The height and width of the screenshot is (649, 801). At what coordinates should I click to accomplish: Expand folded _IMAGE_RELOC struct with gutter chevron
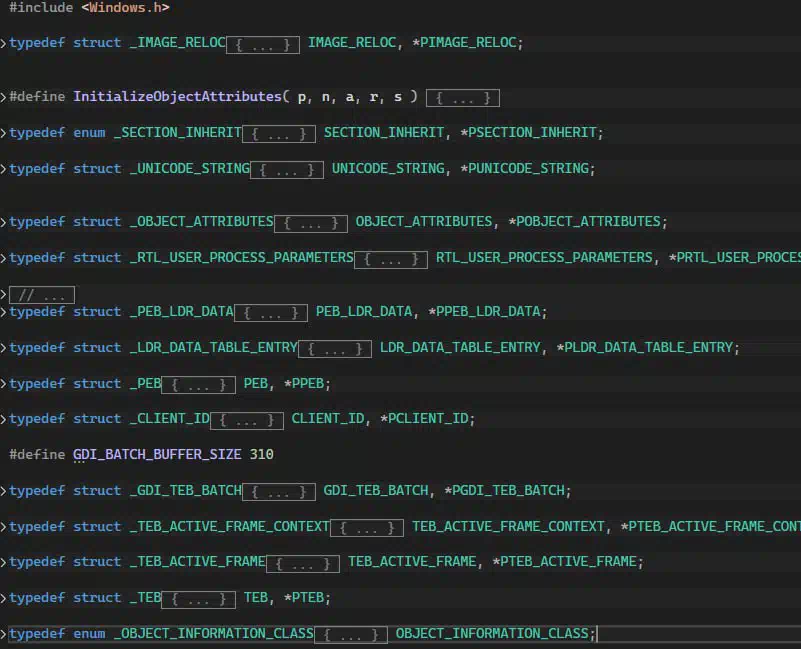click(4, 43)
